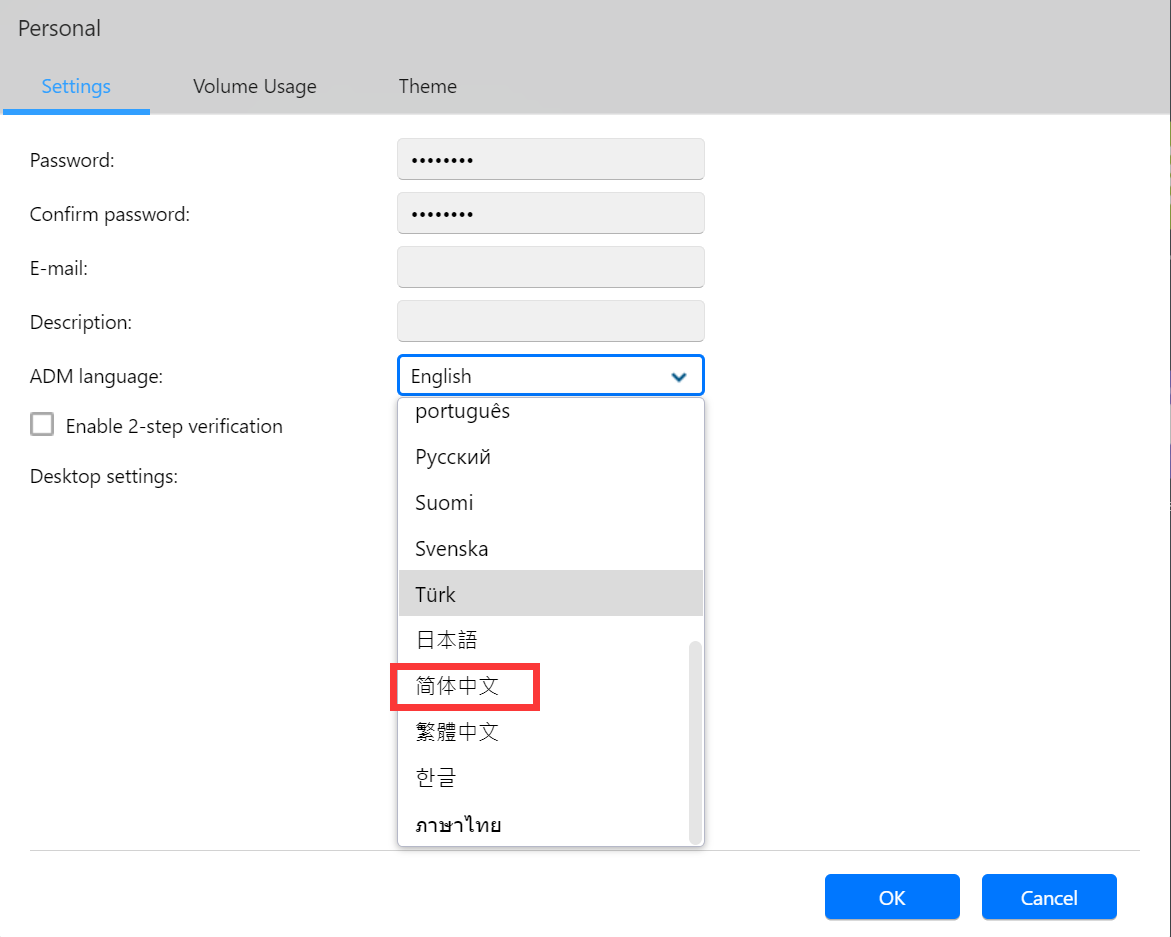Screen dimensions: 1171x937
Task: Switch to the Volume Usage tab
Action: click(x=255, y=86)
